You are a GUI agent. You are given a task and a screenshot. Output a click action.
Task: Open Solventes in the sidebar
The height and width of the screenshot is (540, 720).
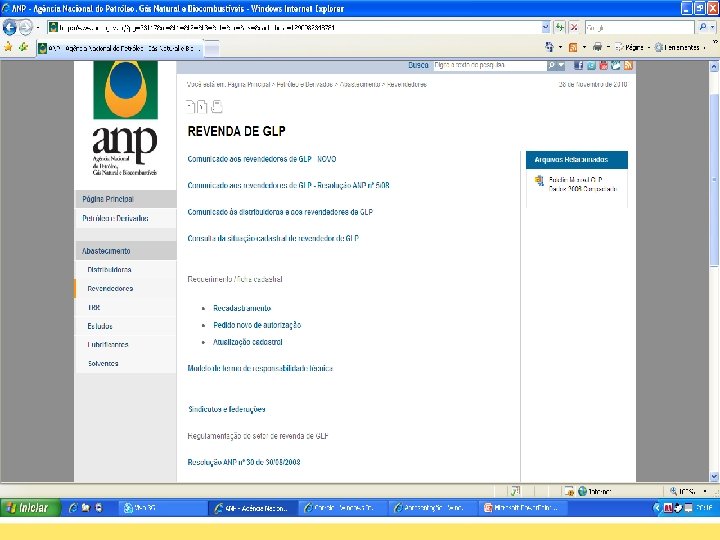[x=125, y=363]
